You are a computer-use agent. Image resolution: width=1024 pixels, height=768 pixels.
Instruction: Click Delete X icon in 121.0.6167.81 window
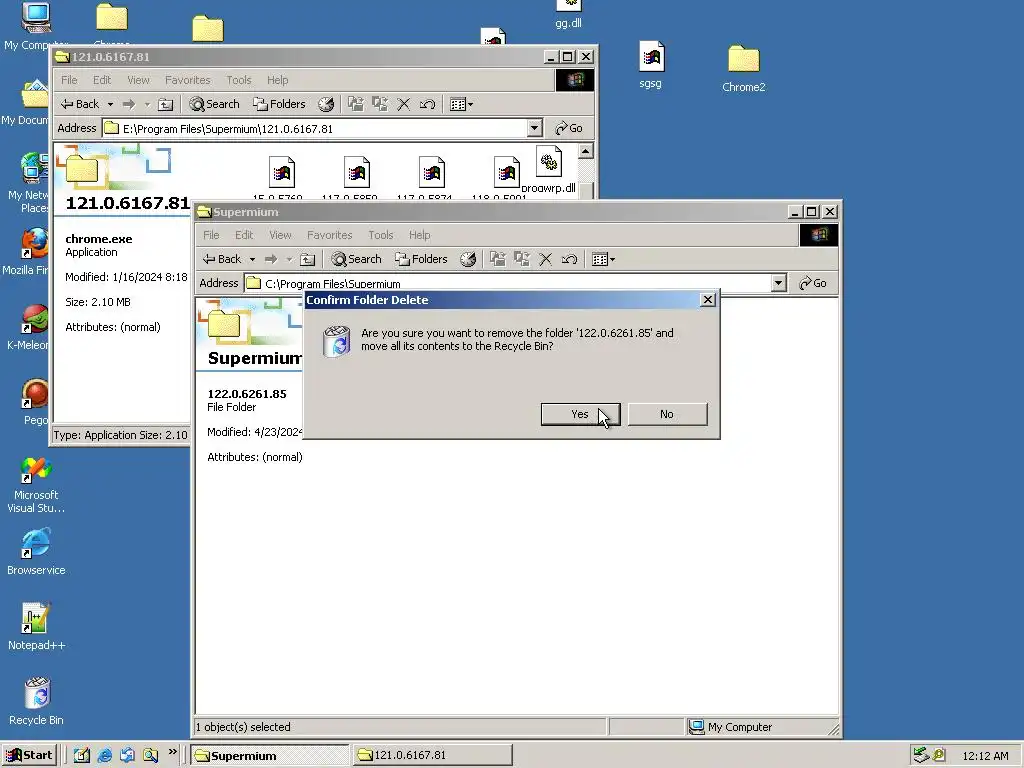[404, 104]
